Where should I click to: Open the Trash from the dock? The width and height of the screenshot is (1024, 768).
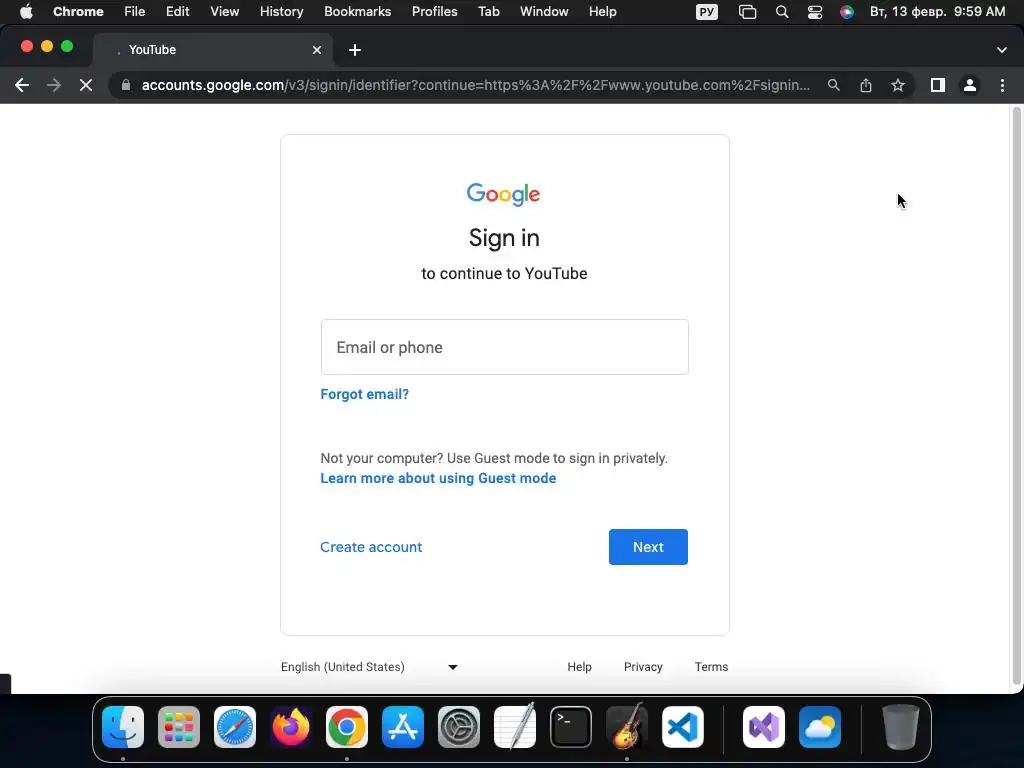pyautogui.click(x=901, y=727)
